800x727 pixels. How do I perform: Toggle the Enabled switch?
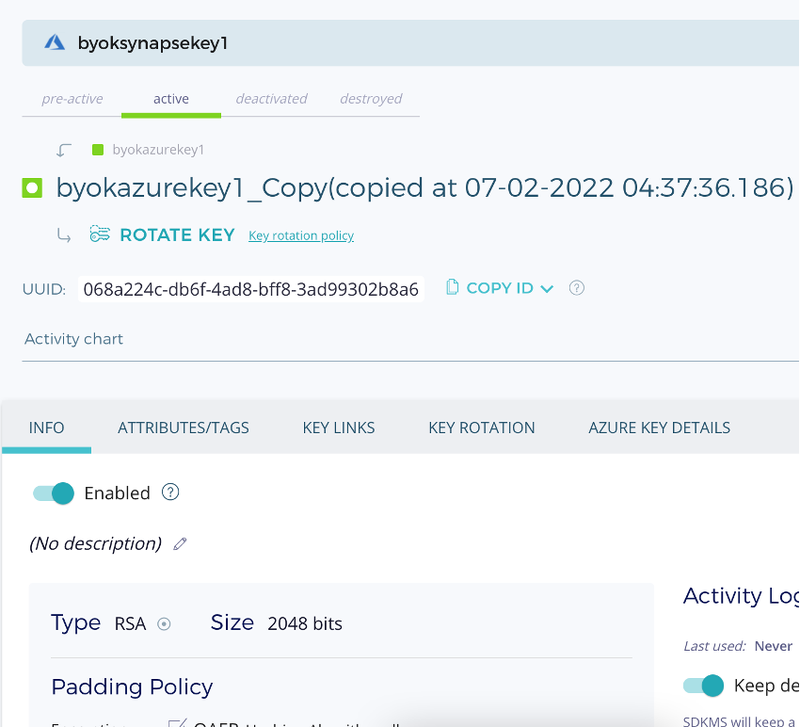(x=54, y=493)
